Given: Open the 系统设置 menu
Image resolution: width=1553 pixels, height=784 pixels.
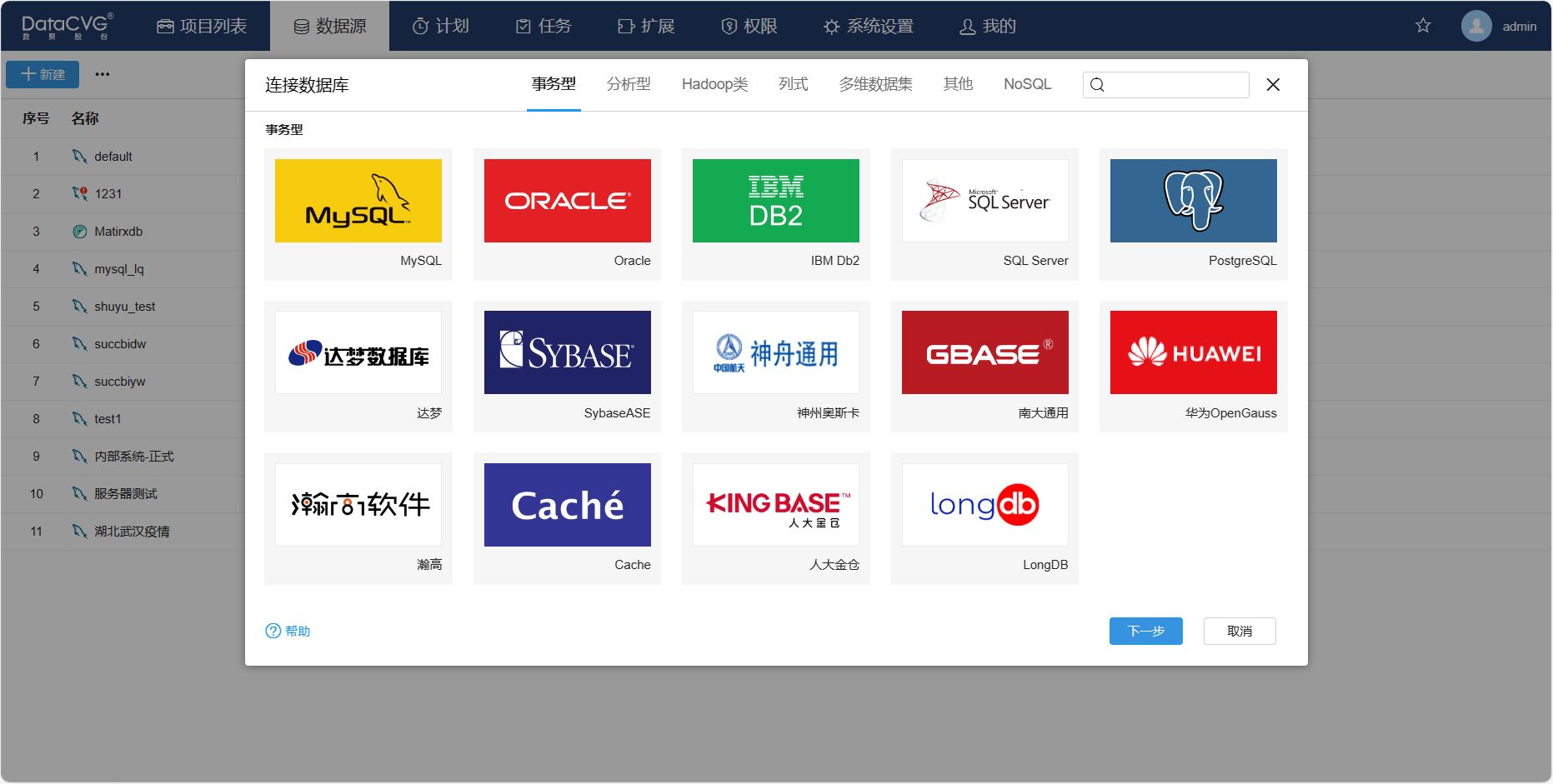Looking at the screenshot, I should click(x=869, y=26).
